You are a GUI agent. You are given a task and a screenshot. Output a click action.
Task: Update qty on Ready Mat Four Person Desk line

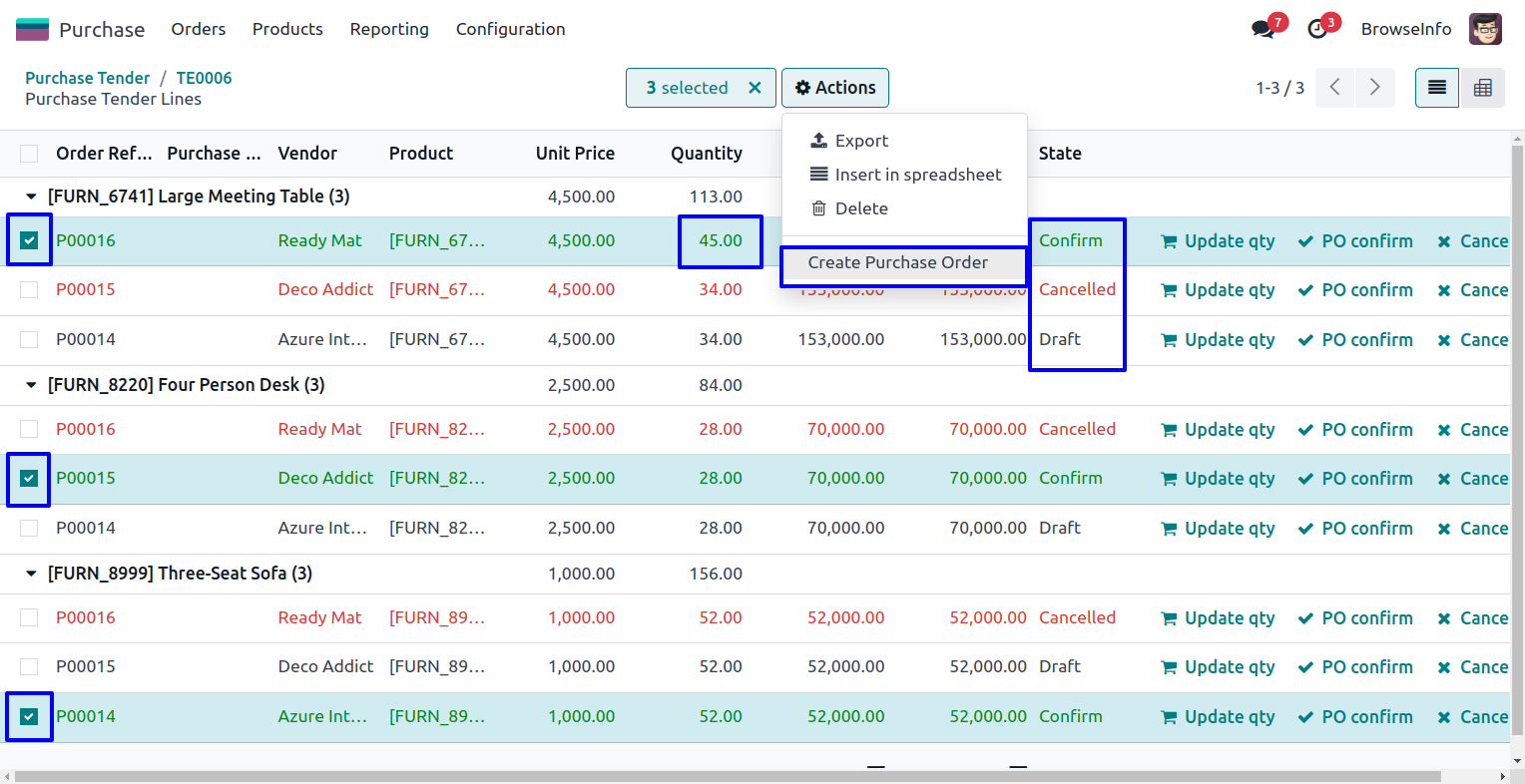[x=1218, y=430]
